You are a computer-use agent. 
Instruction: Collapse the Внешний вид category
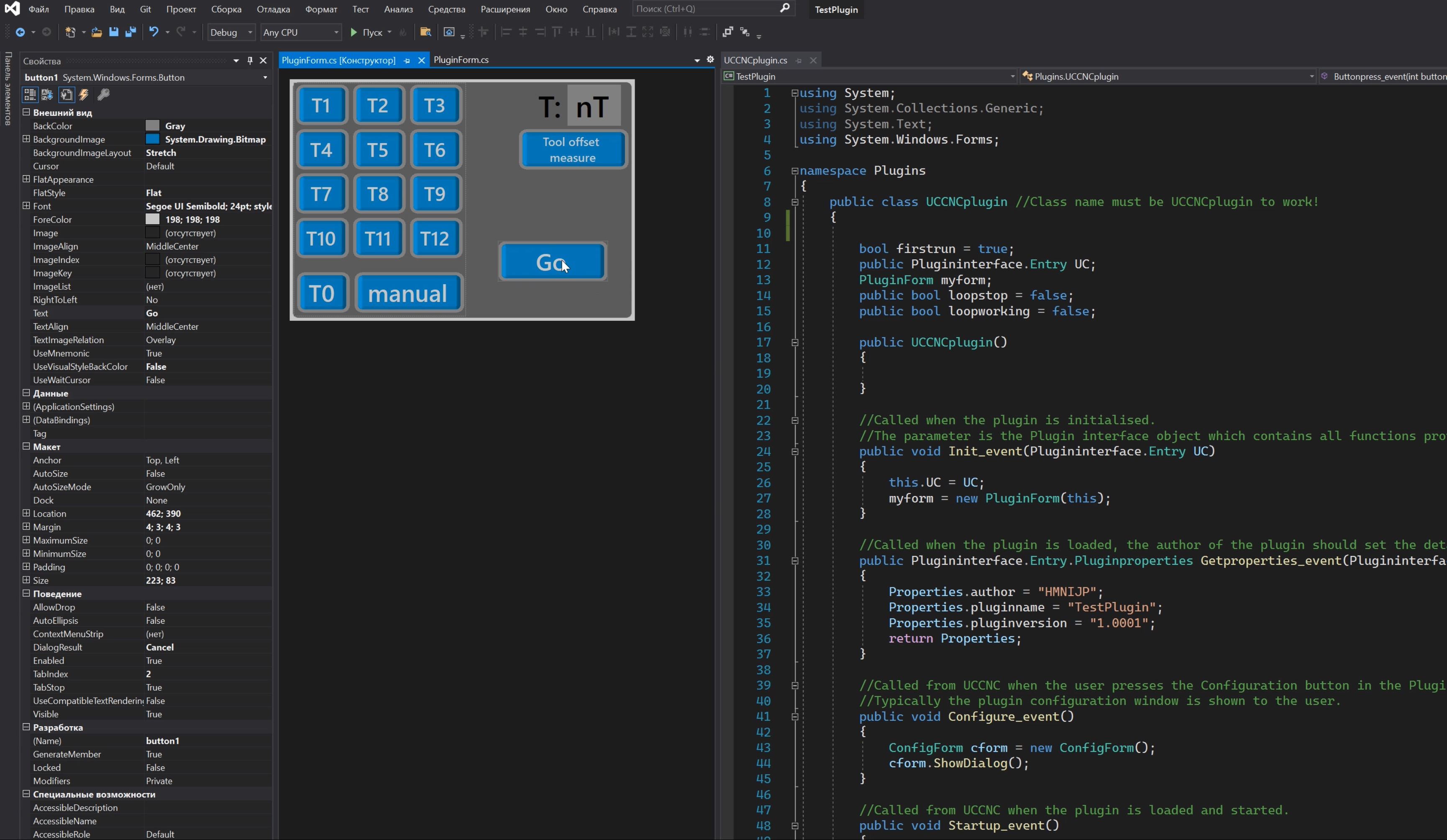(26, 113)
